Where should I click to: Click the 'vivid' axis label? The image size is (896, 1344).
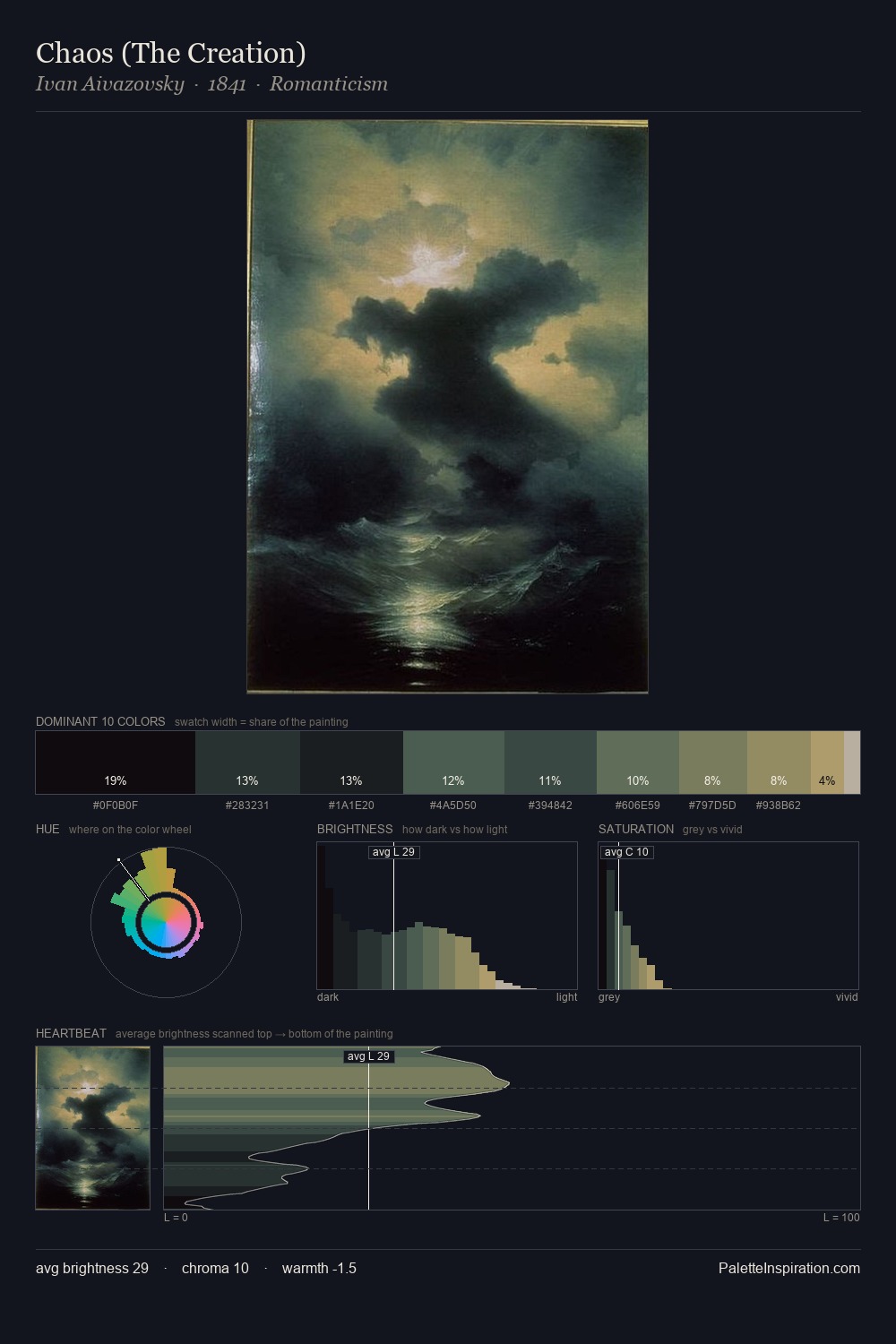pos(847,997)
